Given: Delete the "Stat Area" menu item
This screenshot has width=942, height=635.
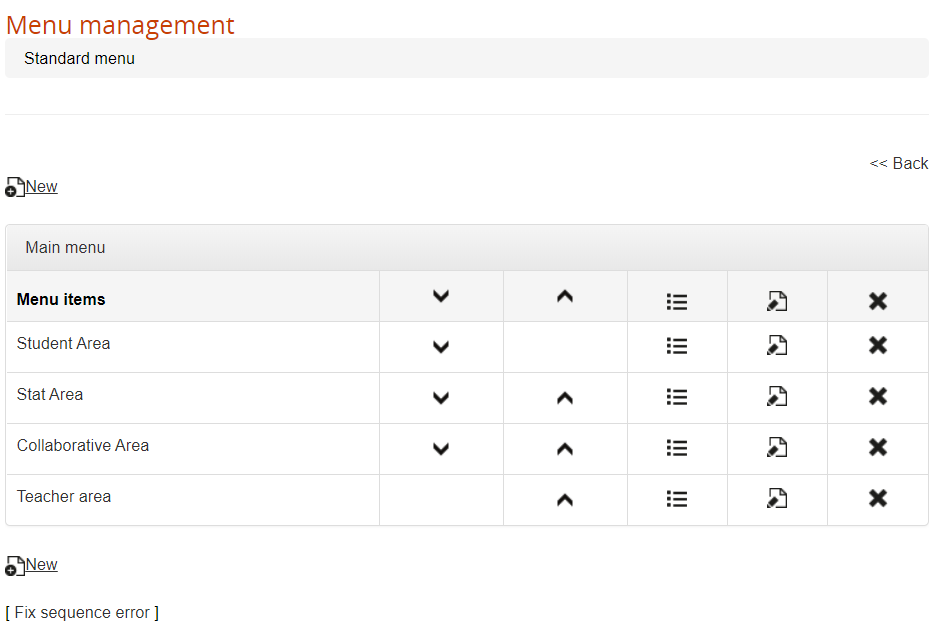Looking at the screenshot, I should 877,397.
